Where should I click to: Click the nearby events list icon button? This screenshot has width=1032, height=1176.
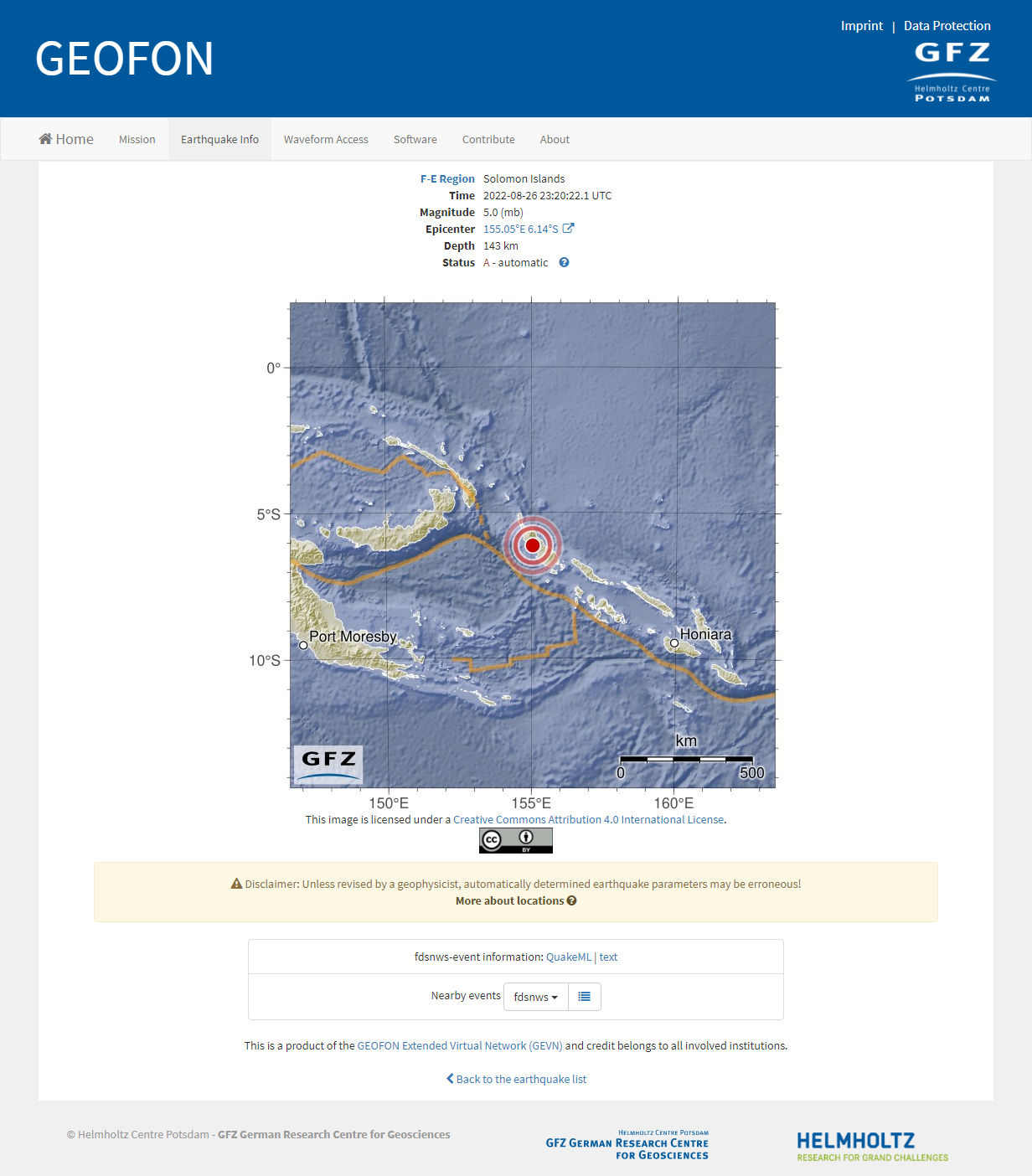pos(584,997)
